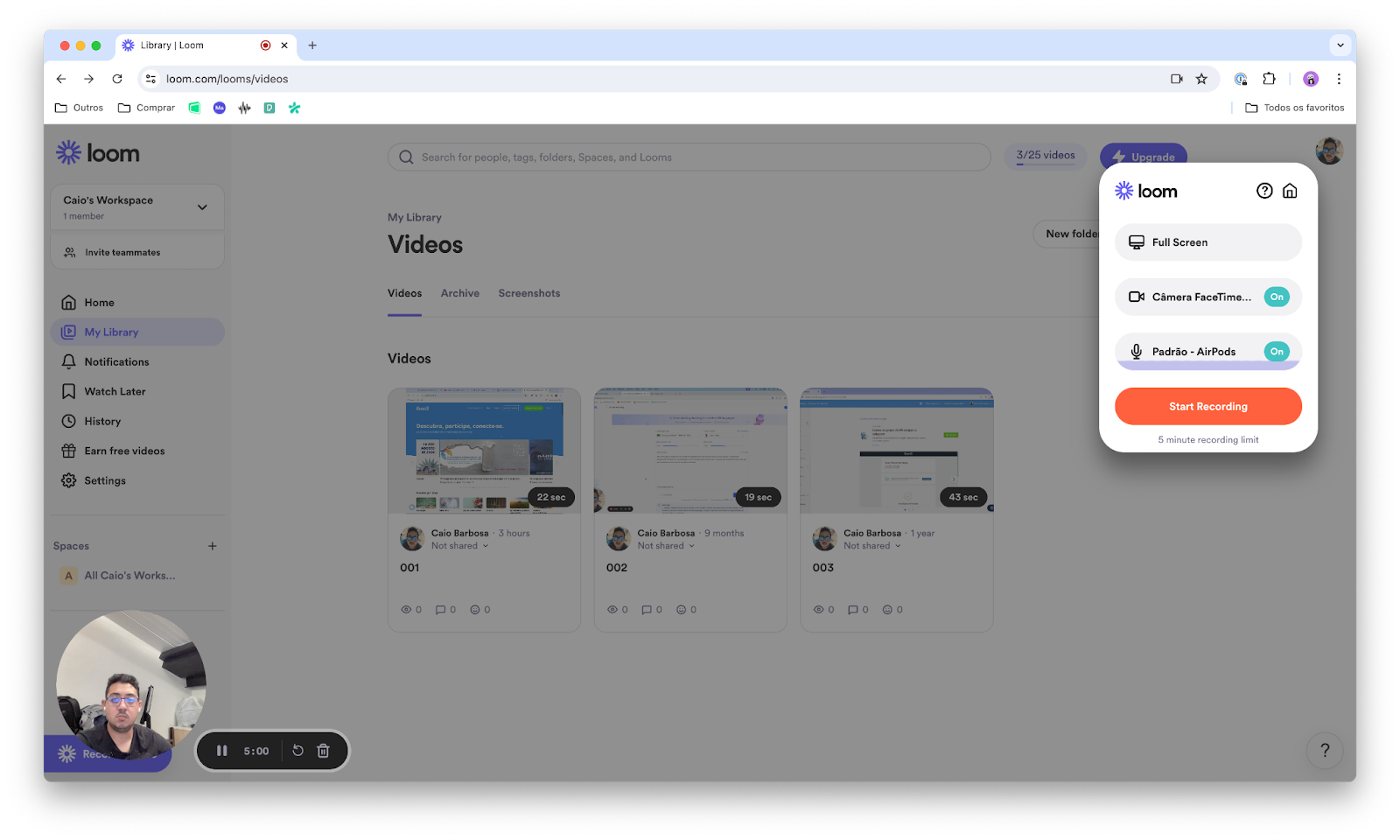Open My Library in sidebar
The image size is (1400, 840).
(137, 332)
